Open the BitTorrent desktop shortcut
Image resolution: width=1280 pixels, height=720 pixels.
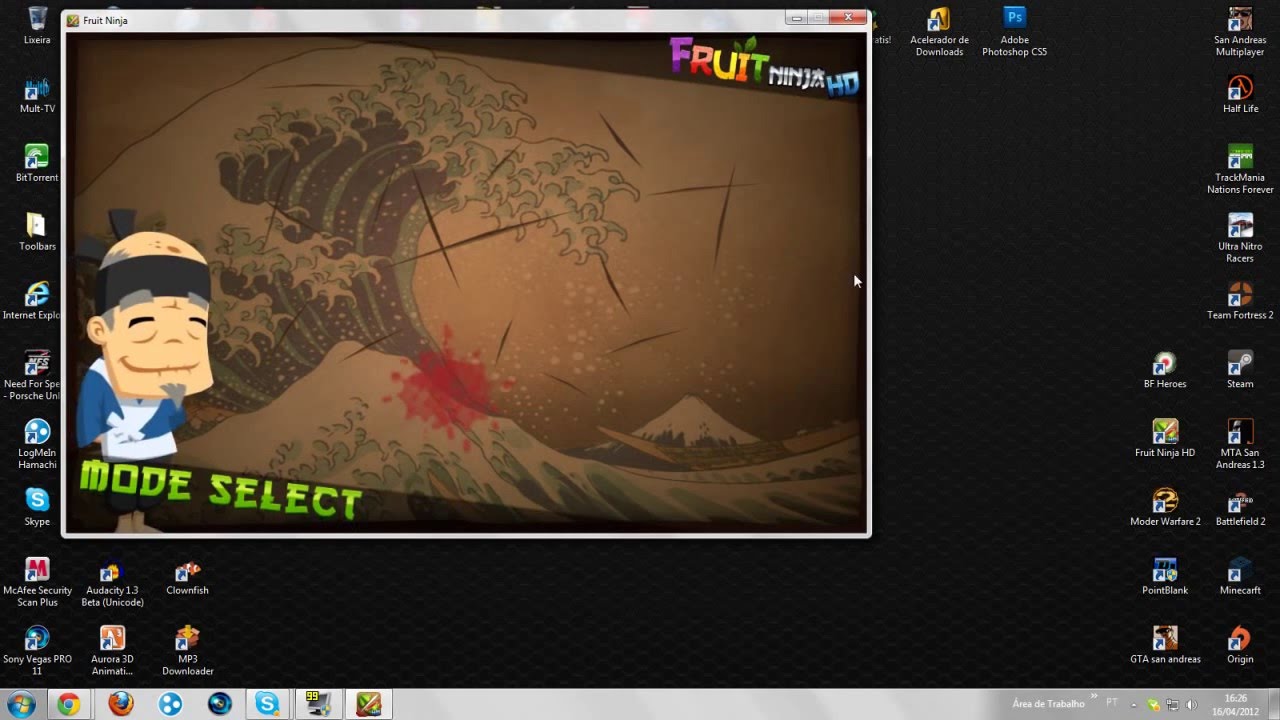tap(37, 164)
